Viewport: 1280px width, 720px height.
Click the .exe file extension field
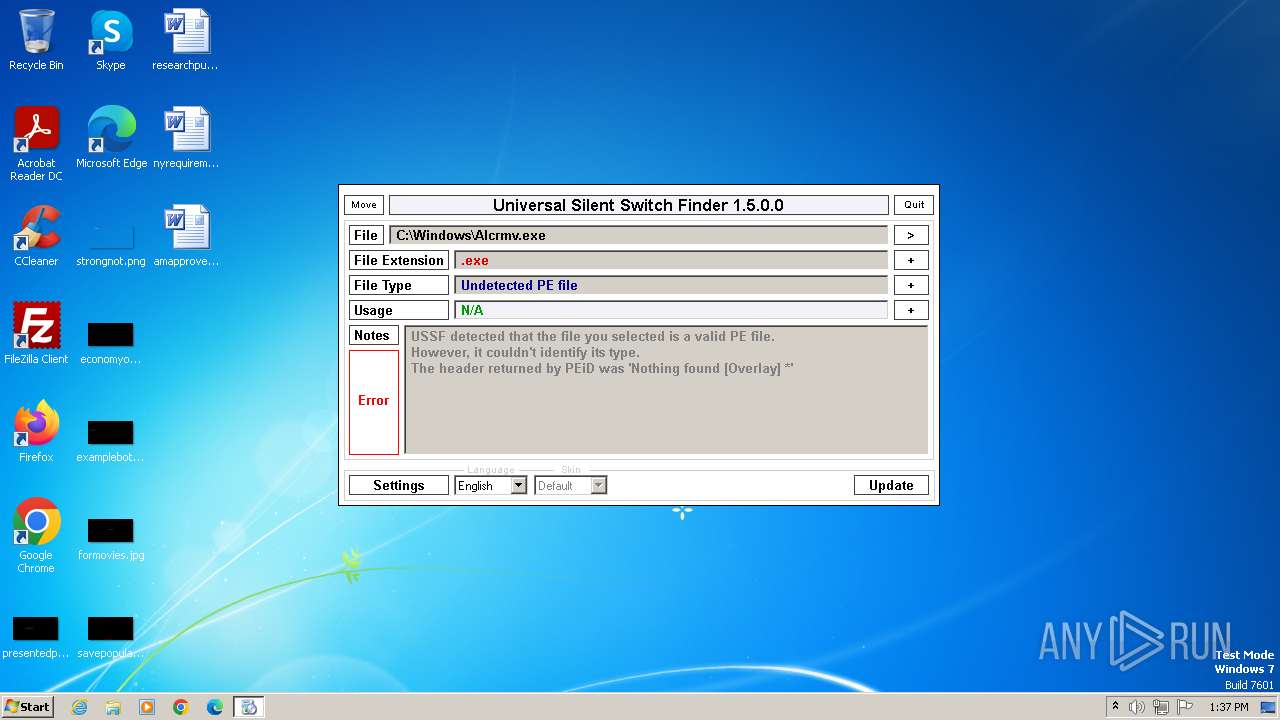pos(671,260)
